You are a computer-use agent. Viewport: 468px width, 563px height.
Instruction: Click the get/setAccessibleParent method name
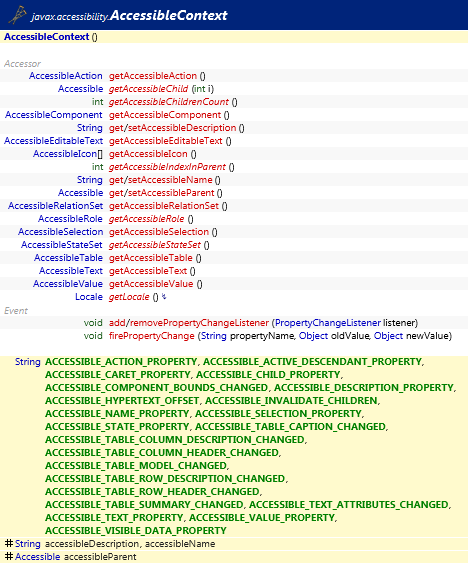[x=162, y=193]
